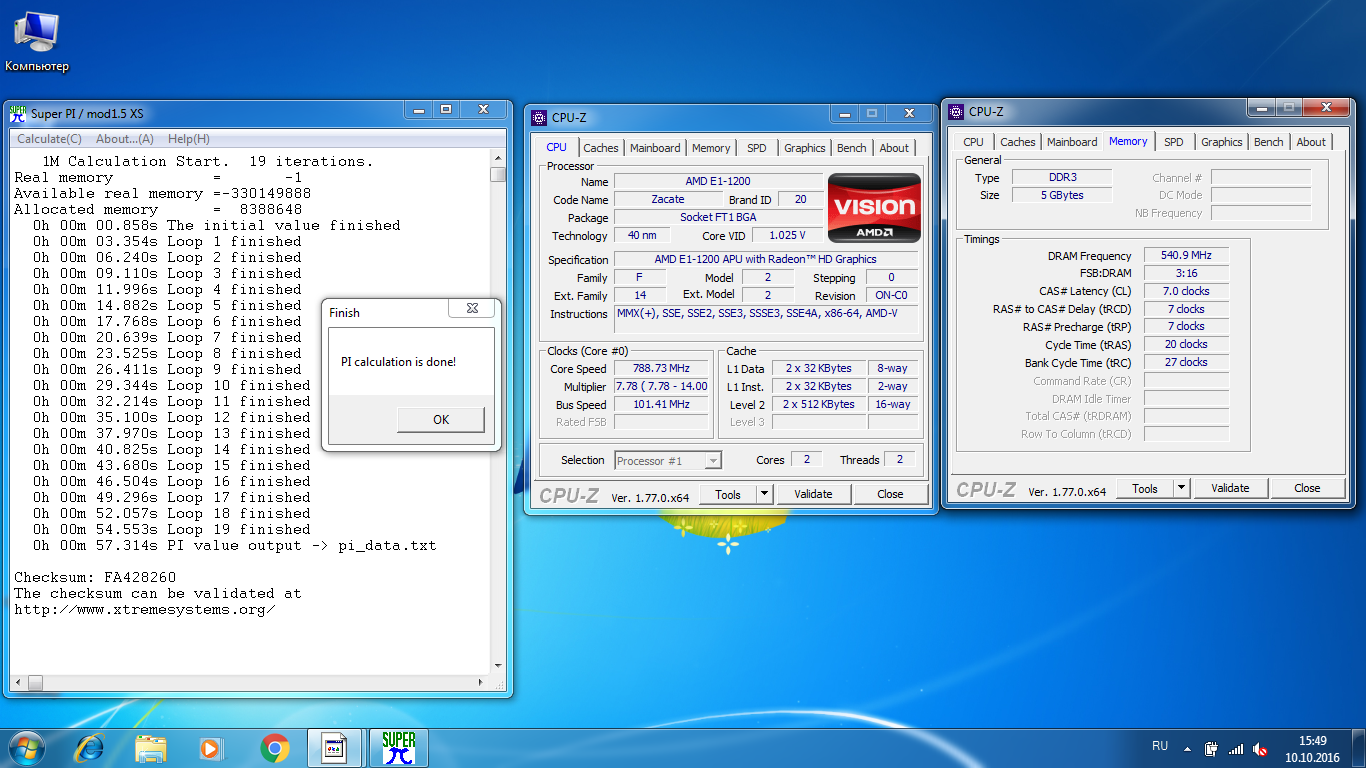Launch Internet Explorer from the taskbar
This screenshot has width=1366, height=768.
coord(90,747)
